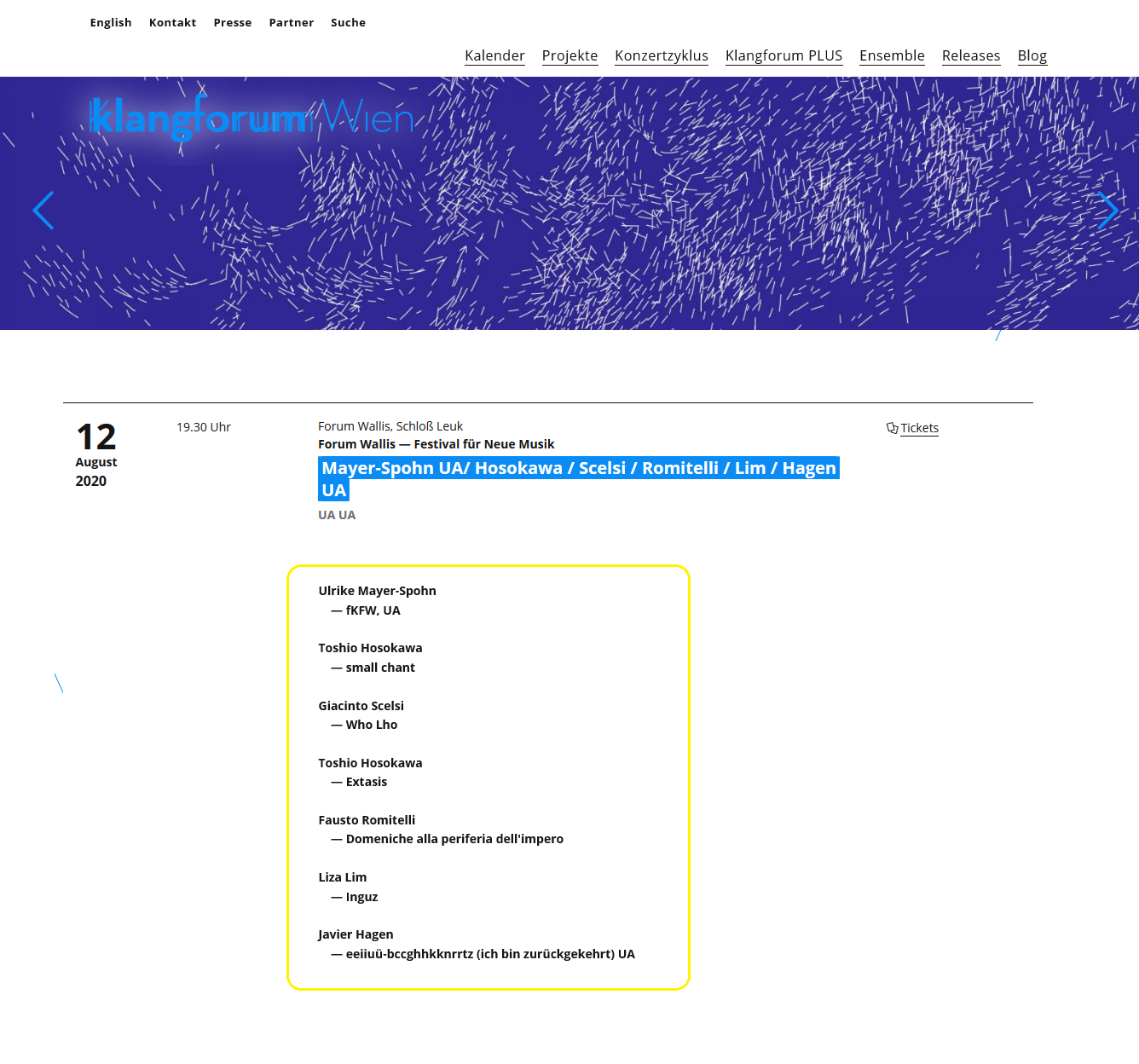Select piece 'small chant'
The image size is (1139, 1064).
tap(380, 668)
